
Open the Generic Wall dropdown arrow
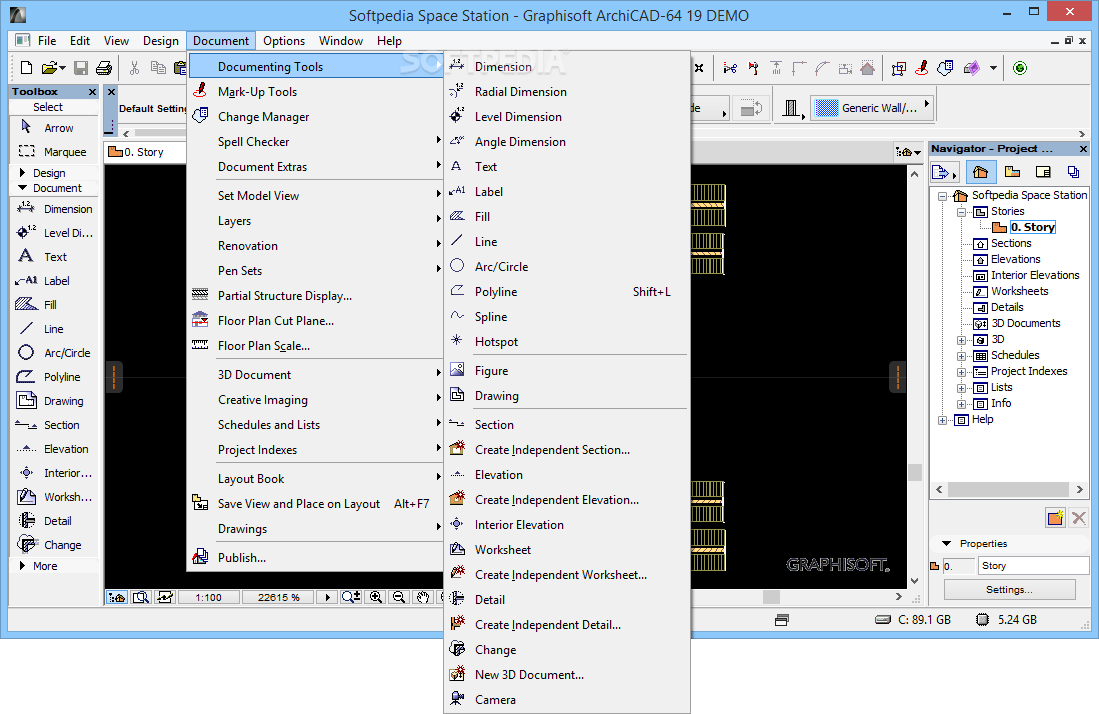(927, 104)
